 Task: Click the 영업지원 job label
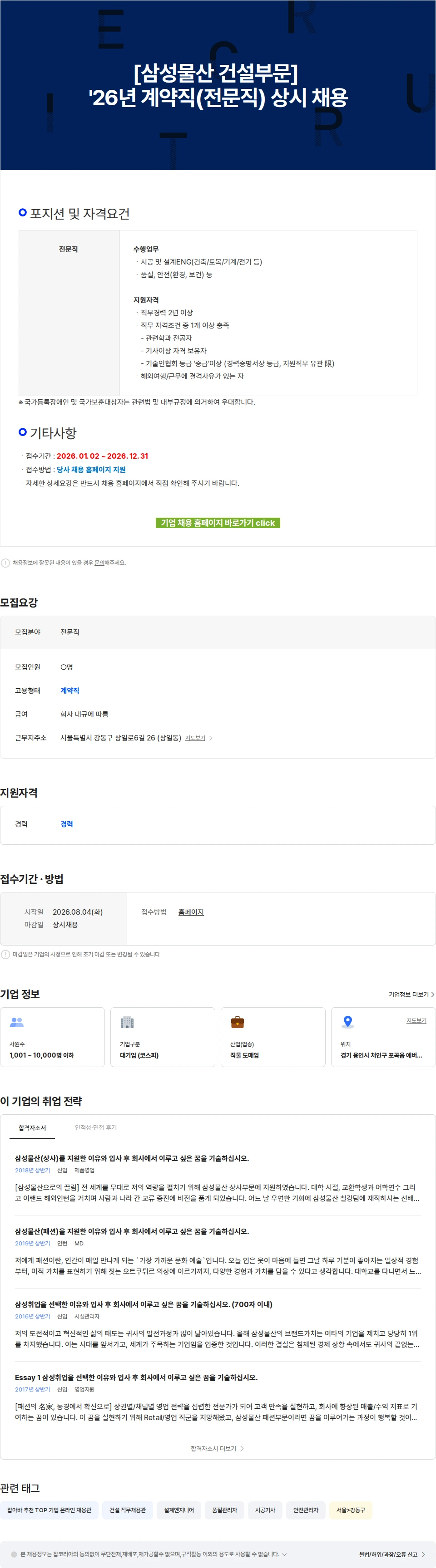point(84,1389)
